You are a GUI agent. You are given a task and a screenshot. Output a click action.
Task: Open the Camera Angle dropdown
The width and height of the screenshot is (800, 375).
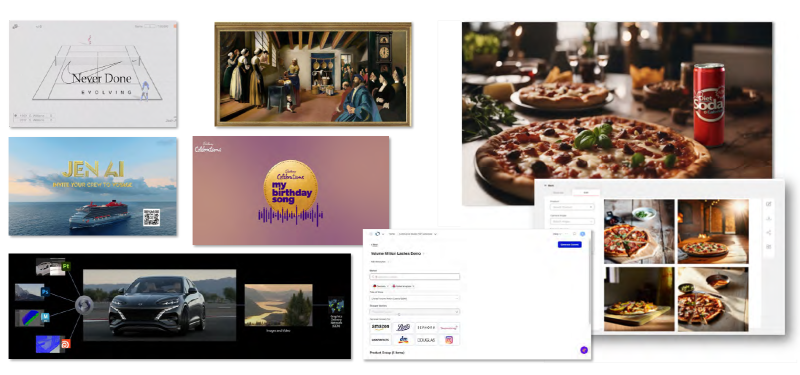pyautogui.click(x=572, y=221)
